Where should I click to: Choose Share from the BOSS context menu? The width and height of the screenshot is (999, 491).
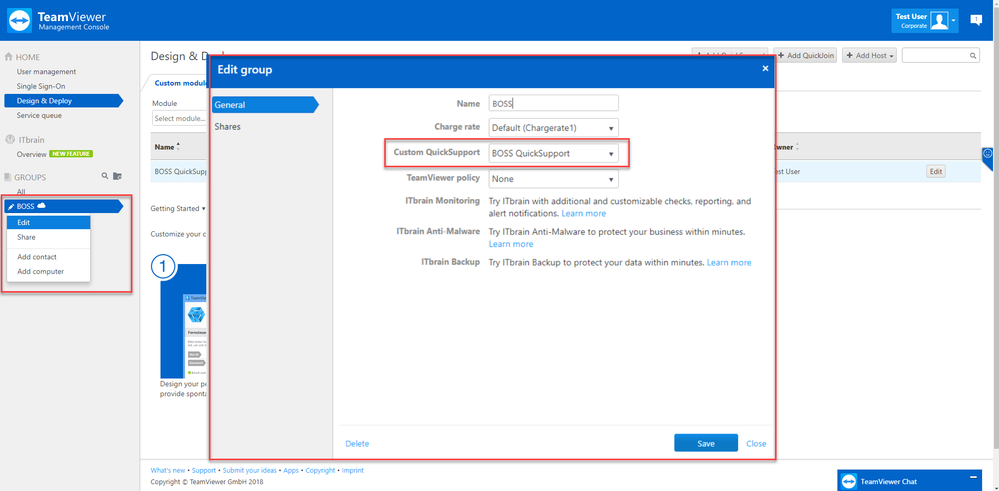pyautogui.click(x=48, y=237)
